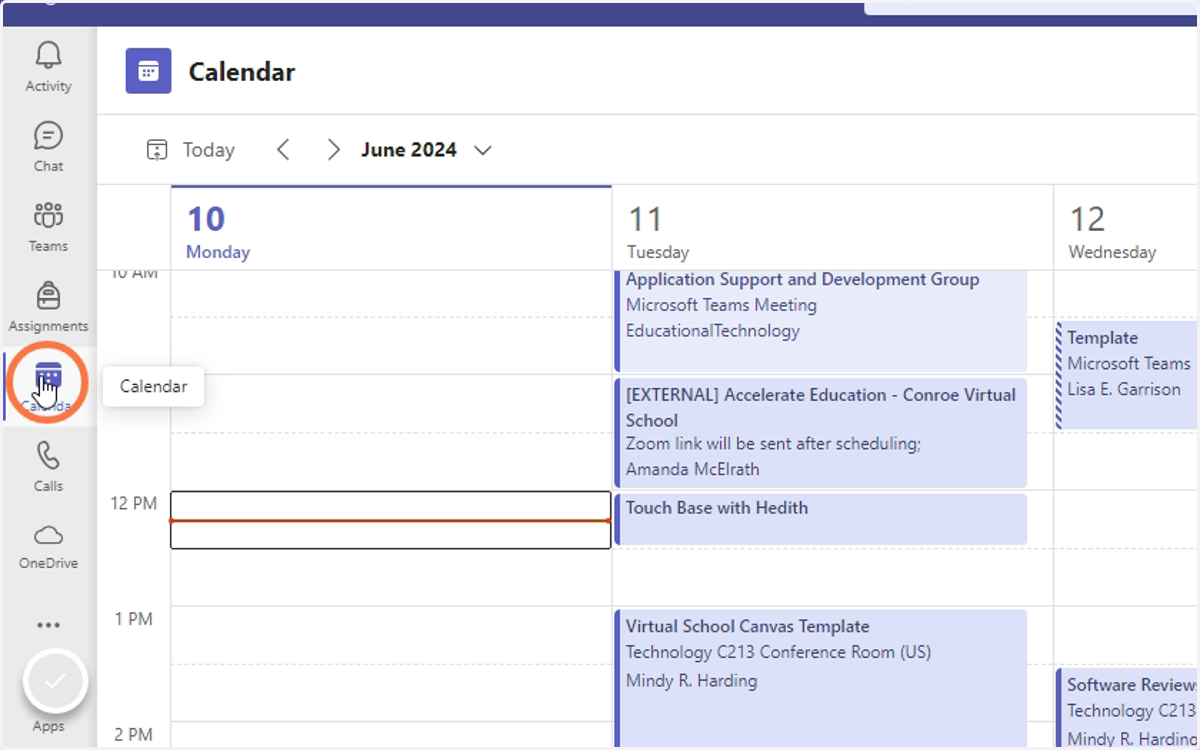Open the Template event on Wednesday

(x=1127, y=375)
